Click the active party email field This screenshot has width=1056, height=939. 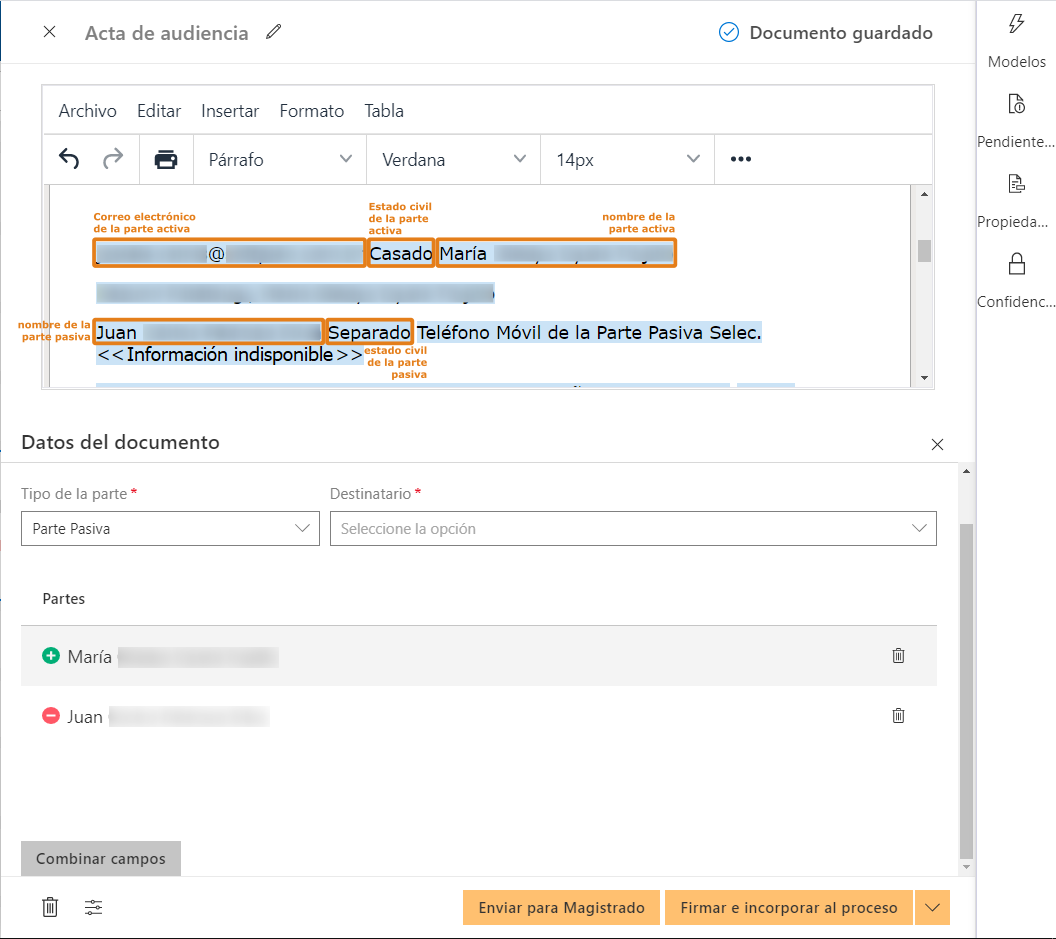[x=230, y=253]
